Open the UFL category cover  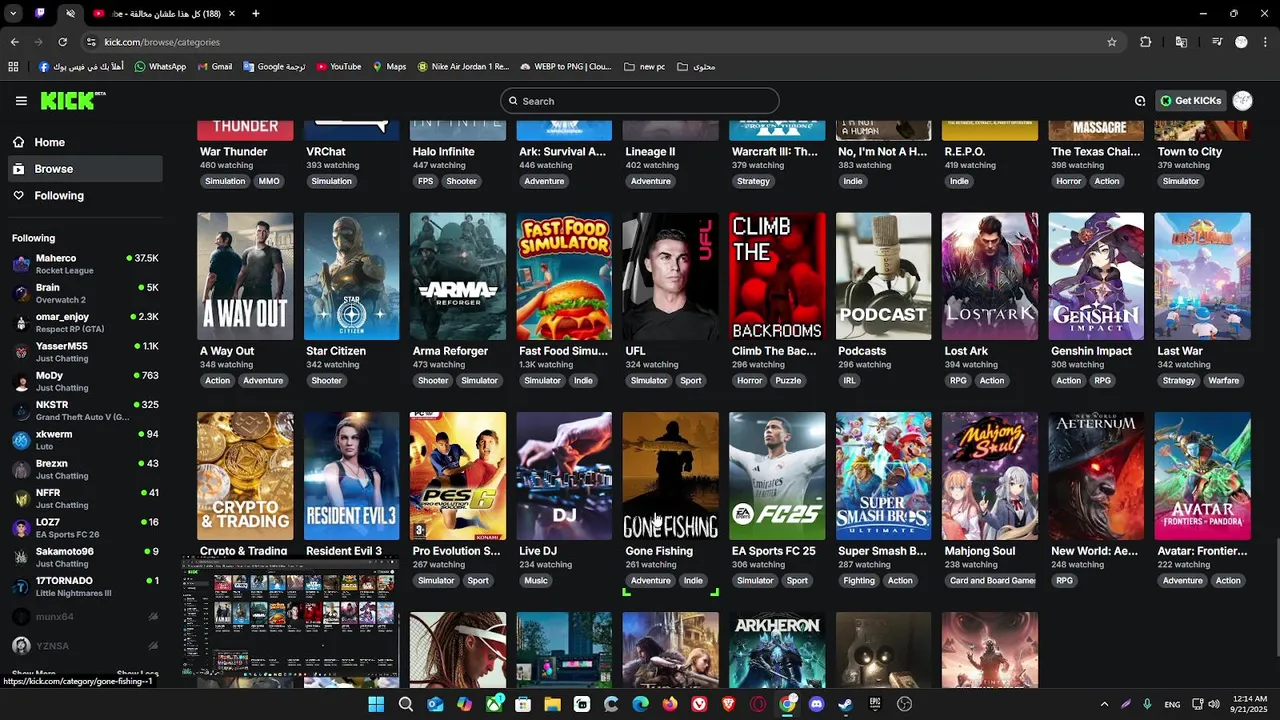click(x=670, y=276)
